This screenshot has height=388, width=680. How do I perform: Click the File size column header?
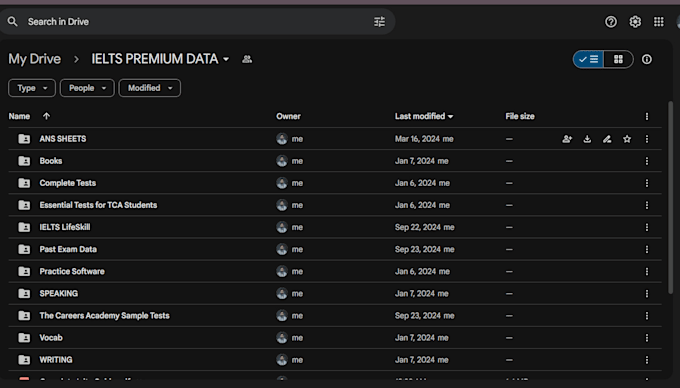click(520, 116)
